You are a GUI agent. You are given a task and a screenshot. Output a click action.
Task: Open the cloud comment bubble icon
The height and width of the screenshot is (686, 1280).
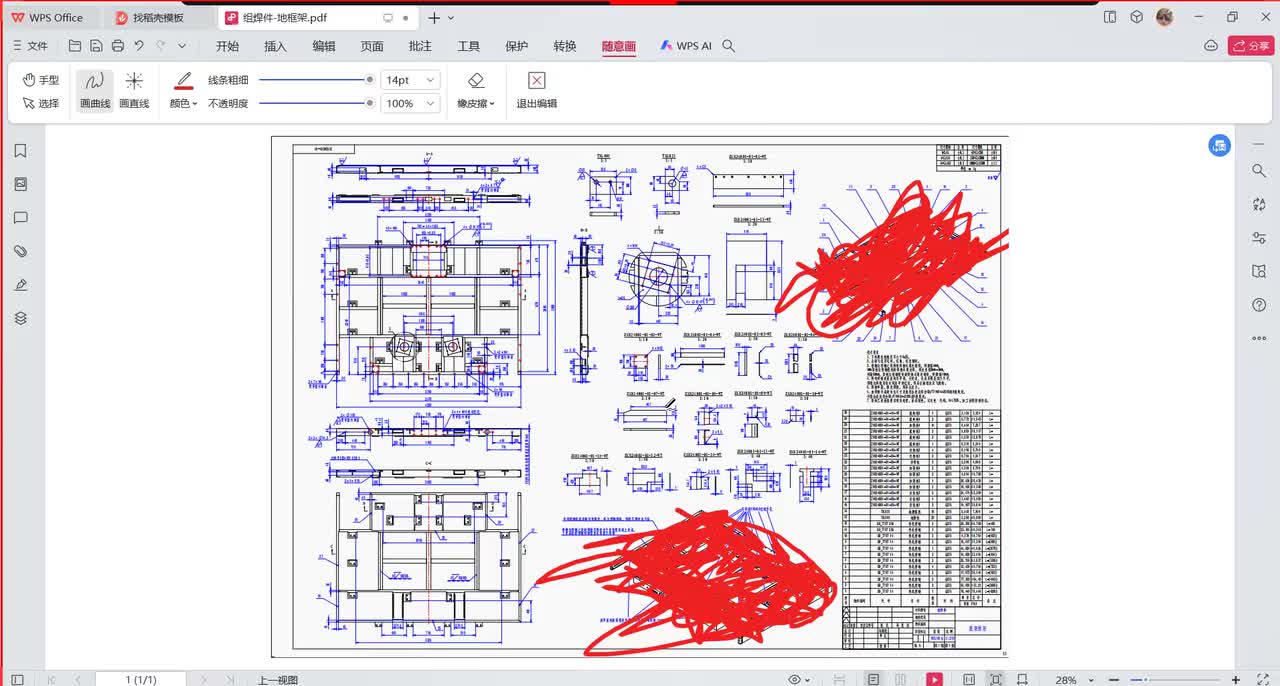click(x=1211, y=46)
